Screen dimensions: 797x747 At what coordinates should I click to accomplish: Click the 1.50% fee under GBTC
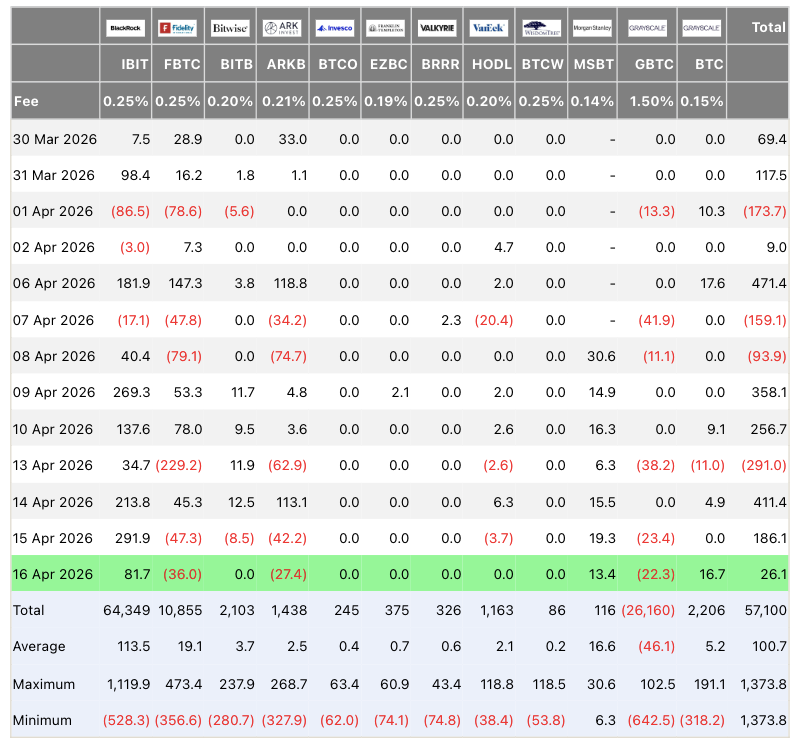coord(653,101)
